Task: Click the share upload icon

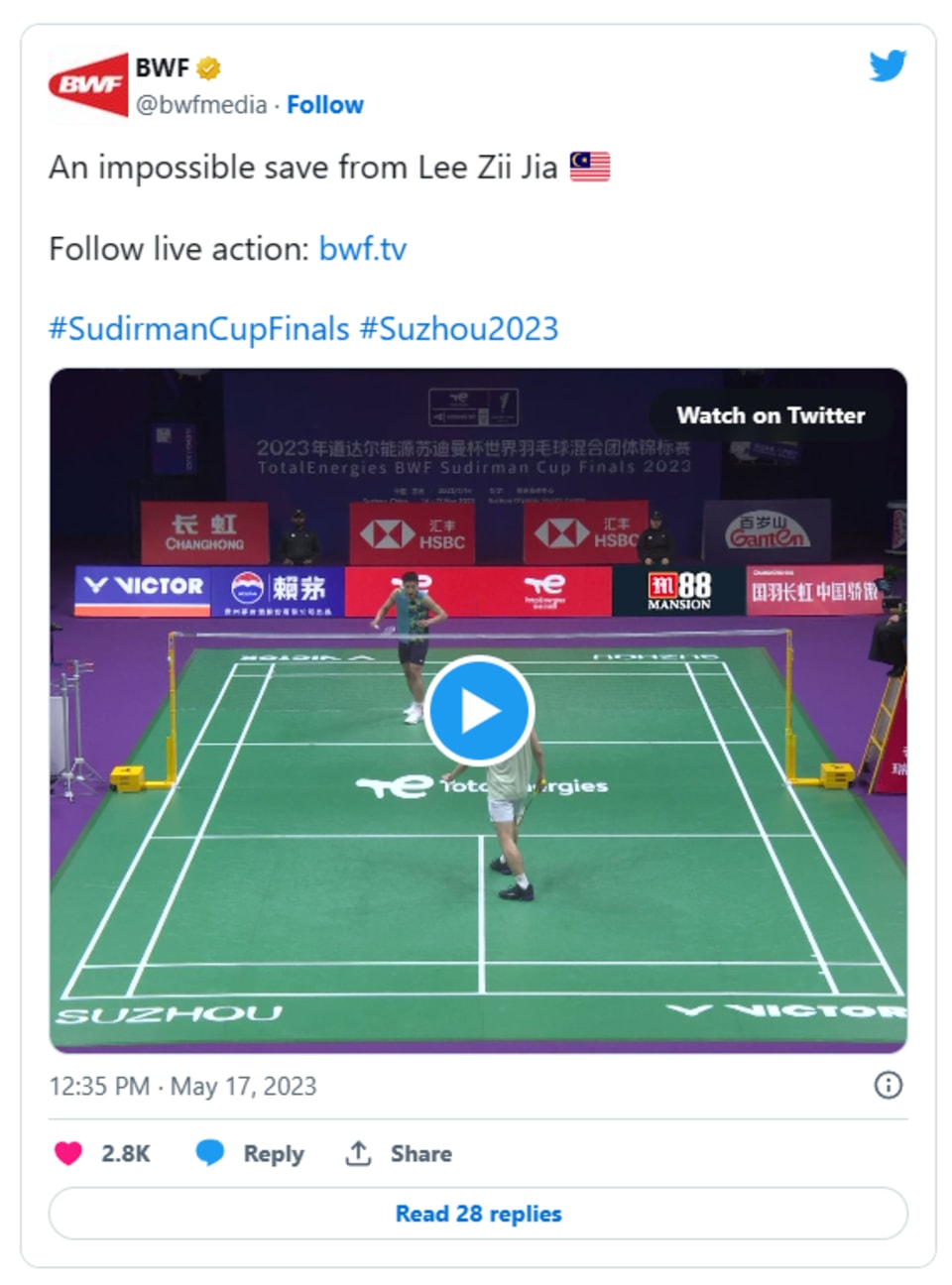Action: [358, 1153]
